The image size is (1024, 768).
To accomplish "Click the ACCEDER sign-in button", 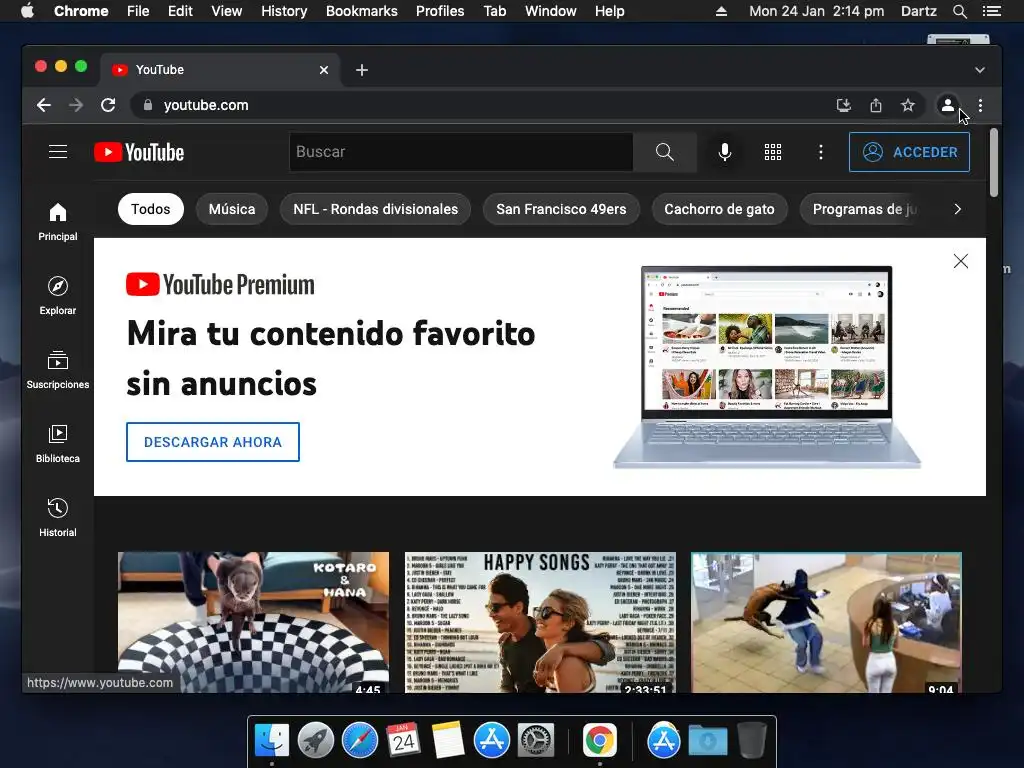I will tap(909, 152).
